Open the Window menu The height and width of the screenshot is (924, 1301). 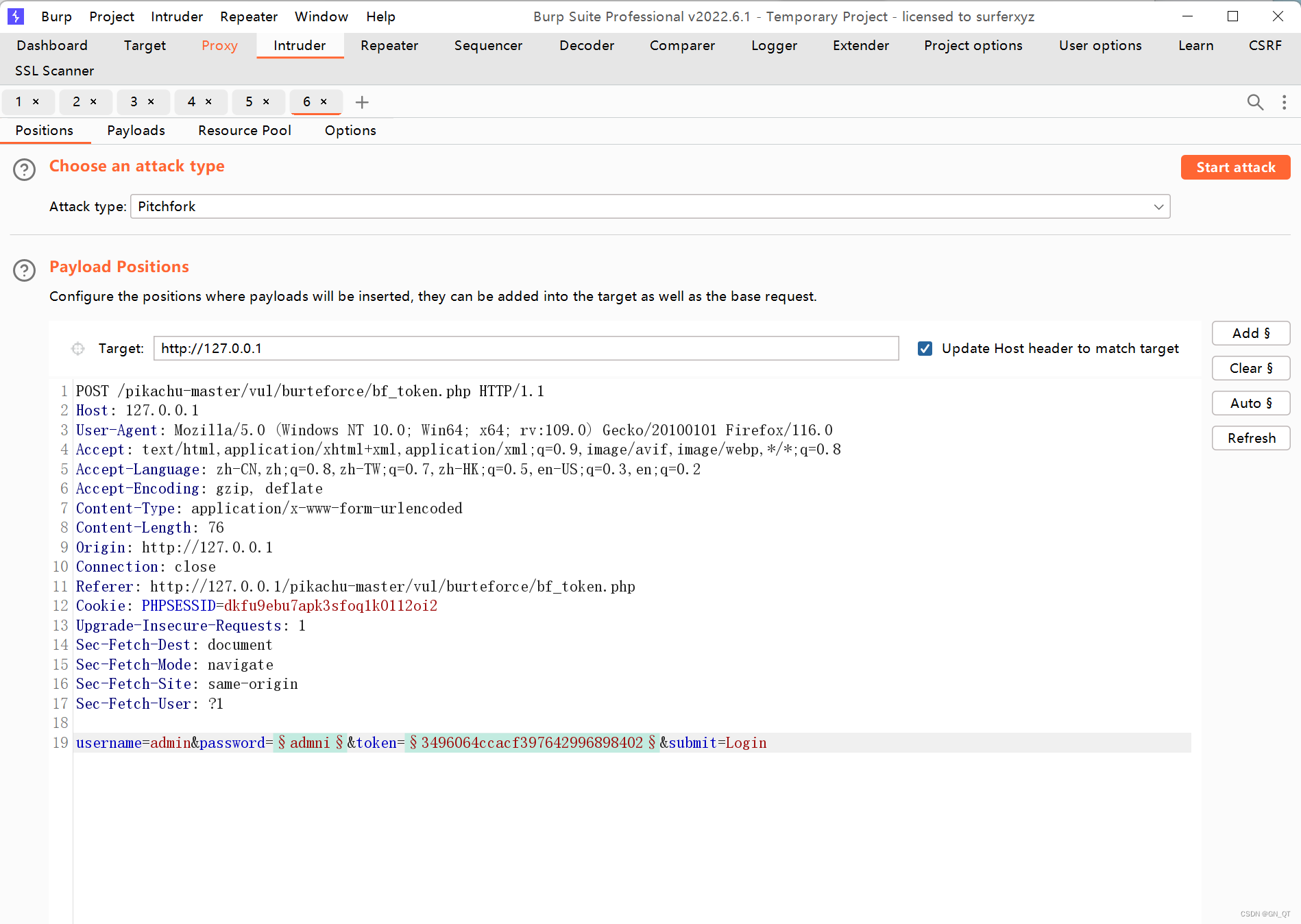321,16
